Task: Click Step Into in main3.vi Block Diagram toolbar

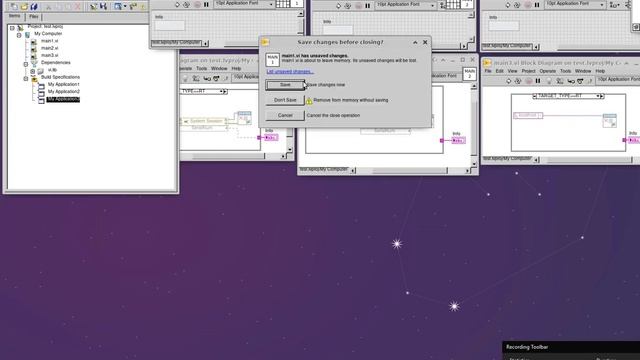Action: (x=571, y=81)
